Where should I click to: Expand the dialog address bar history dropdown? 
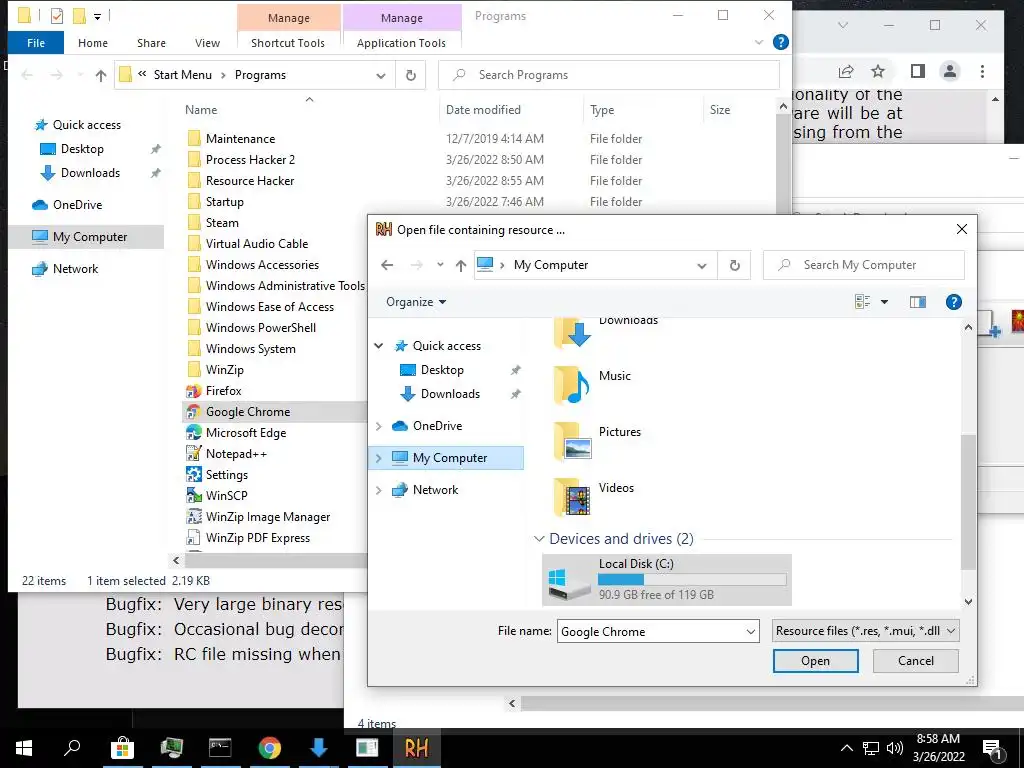click(701, 266)
